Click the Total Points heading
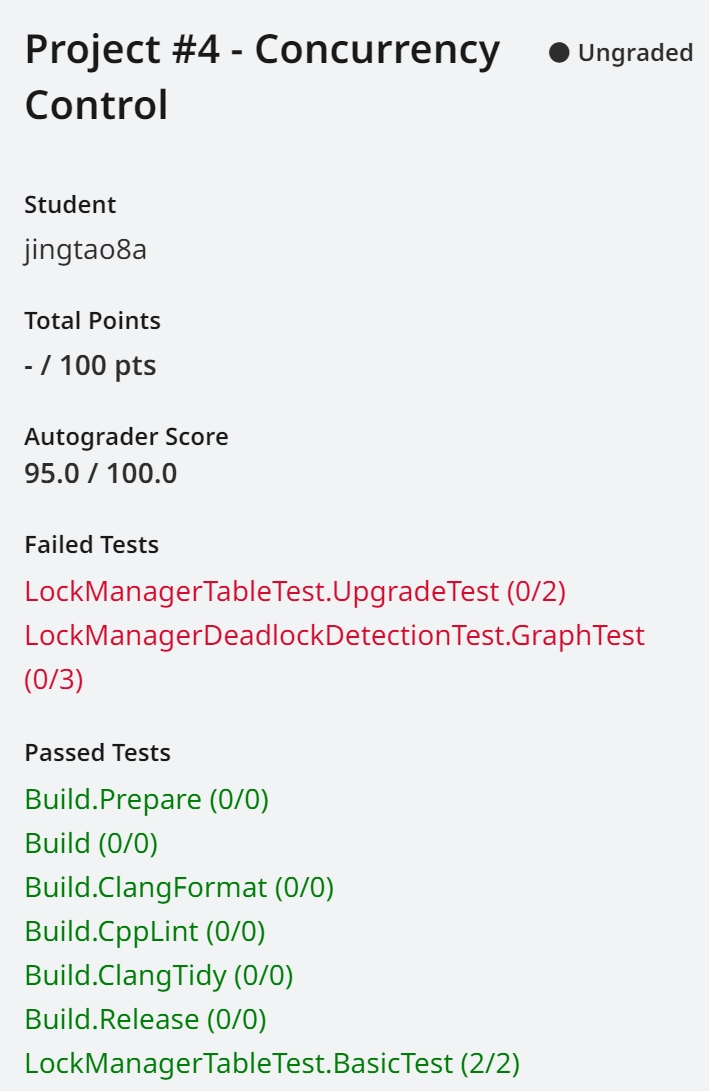The image size is (709, 1091). [x=93, y=321]
